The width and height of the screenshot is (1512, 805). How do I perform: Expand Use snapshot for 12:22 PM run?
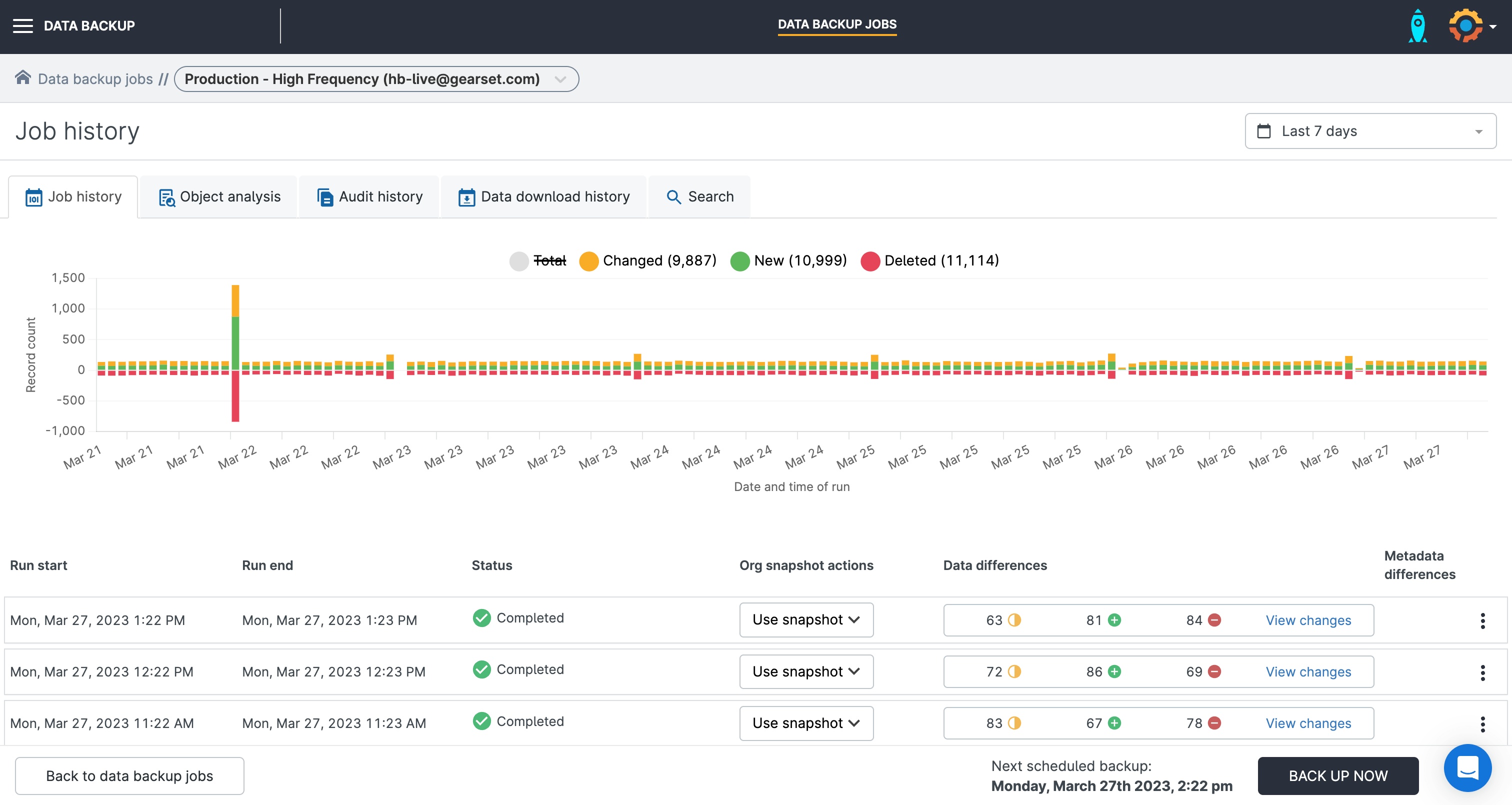[x=806, y=671]
